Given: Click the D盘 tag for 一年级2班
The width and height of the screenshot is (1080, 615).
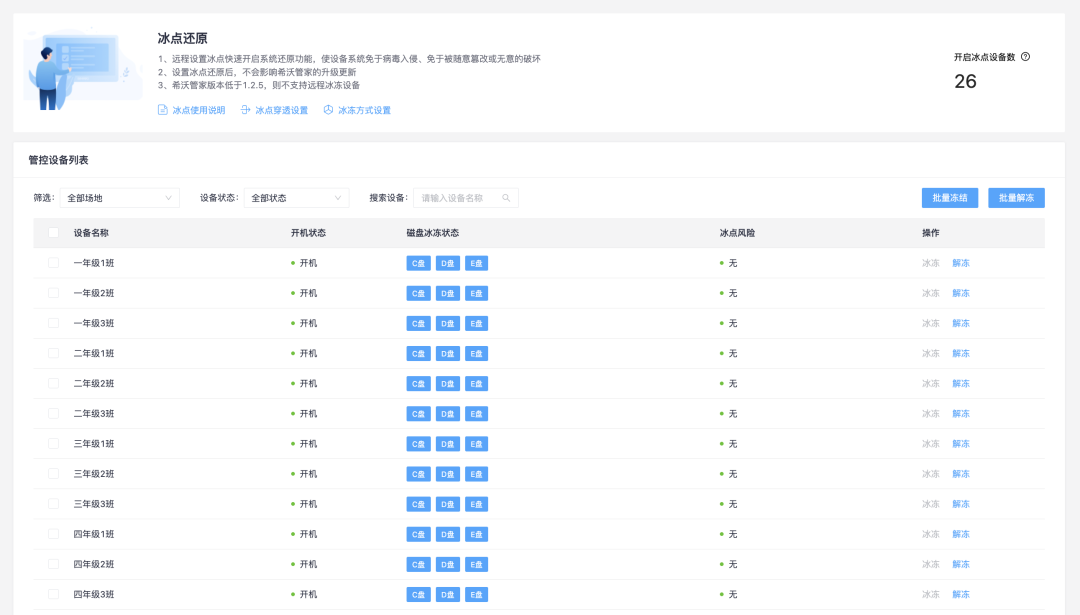Looking at the screenshot, I should click(x=448, y=293).
